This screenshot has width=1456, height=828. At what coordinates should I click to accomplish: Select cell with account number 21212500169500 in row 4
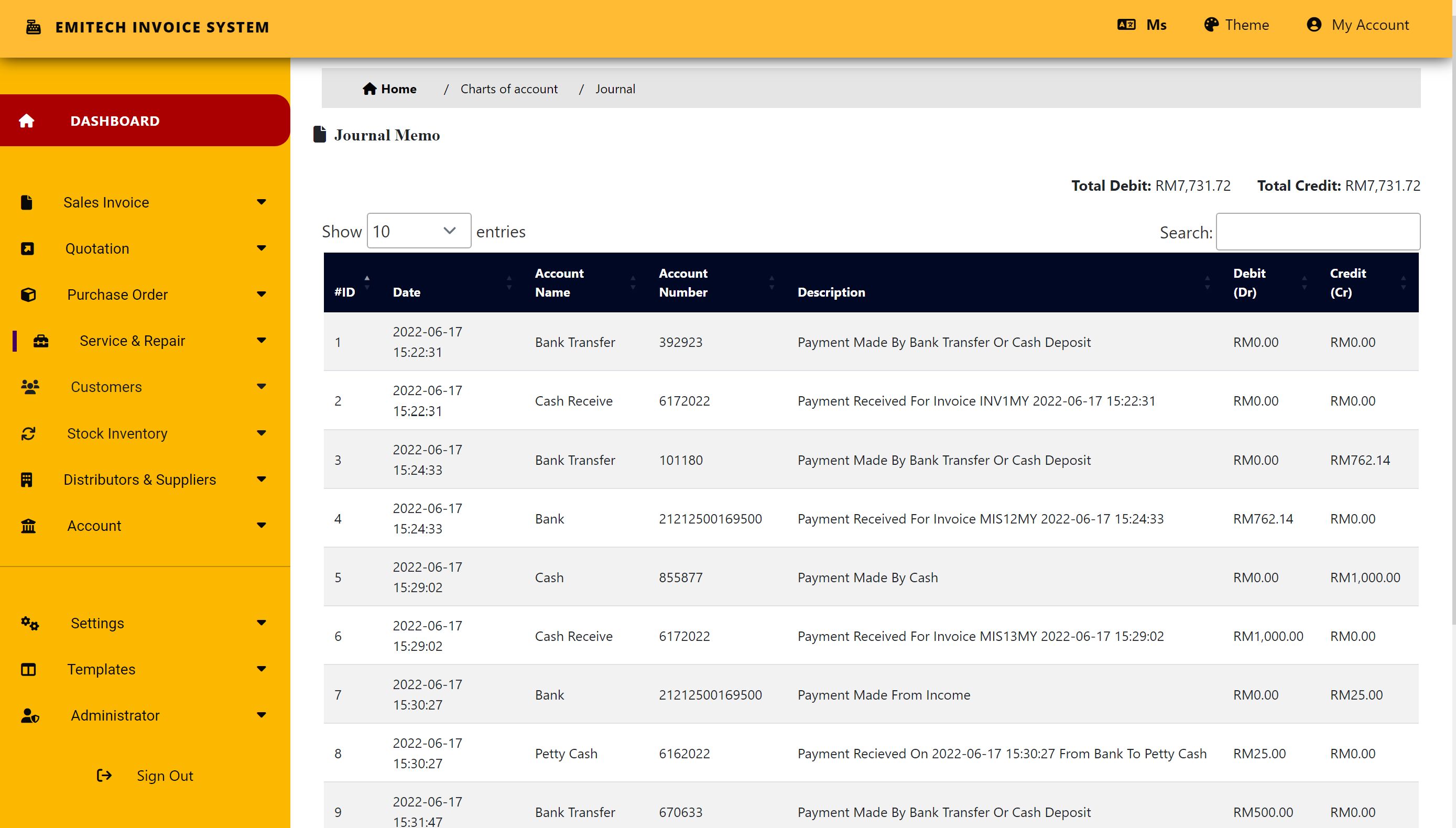(x=710, y=519)
